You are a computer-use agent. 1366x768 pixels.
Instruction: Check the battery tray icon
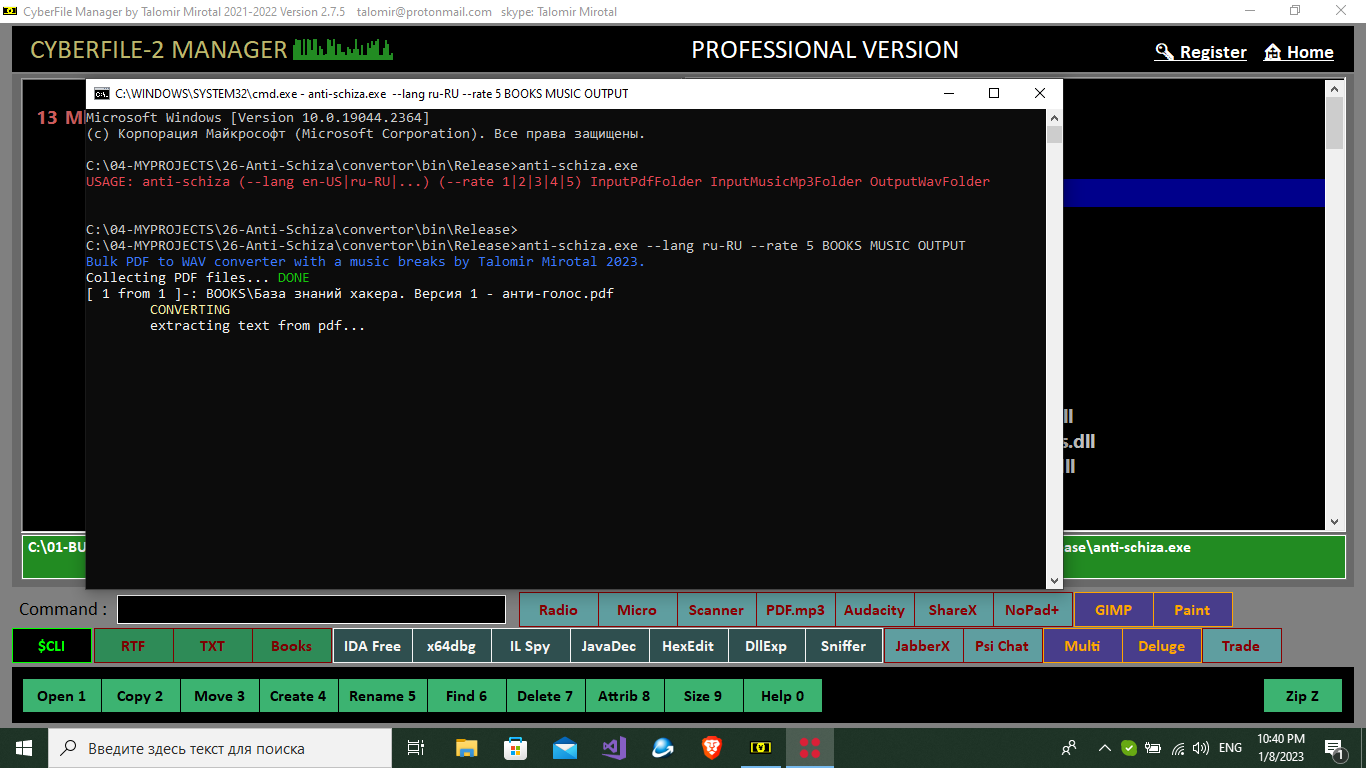click(x=1153, y=748)
